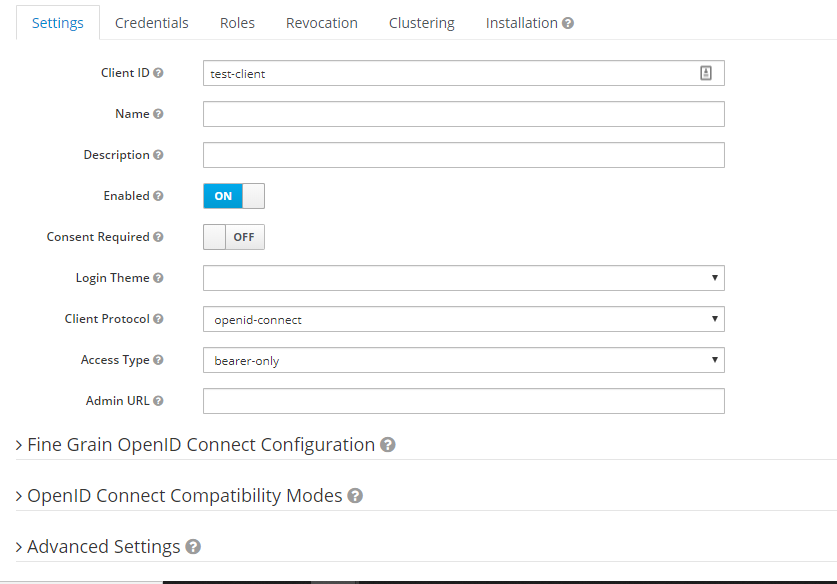This screenshot has height=584, width=837.
Task: Click the contact card icon in Client ID field
Action: point(705,73)
